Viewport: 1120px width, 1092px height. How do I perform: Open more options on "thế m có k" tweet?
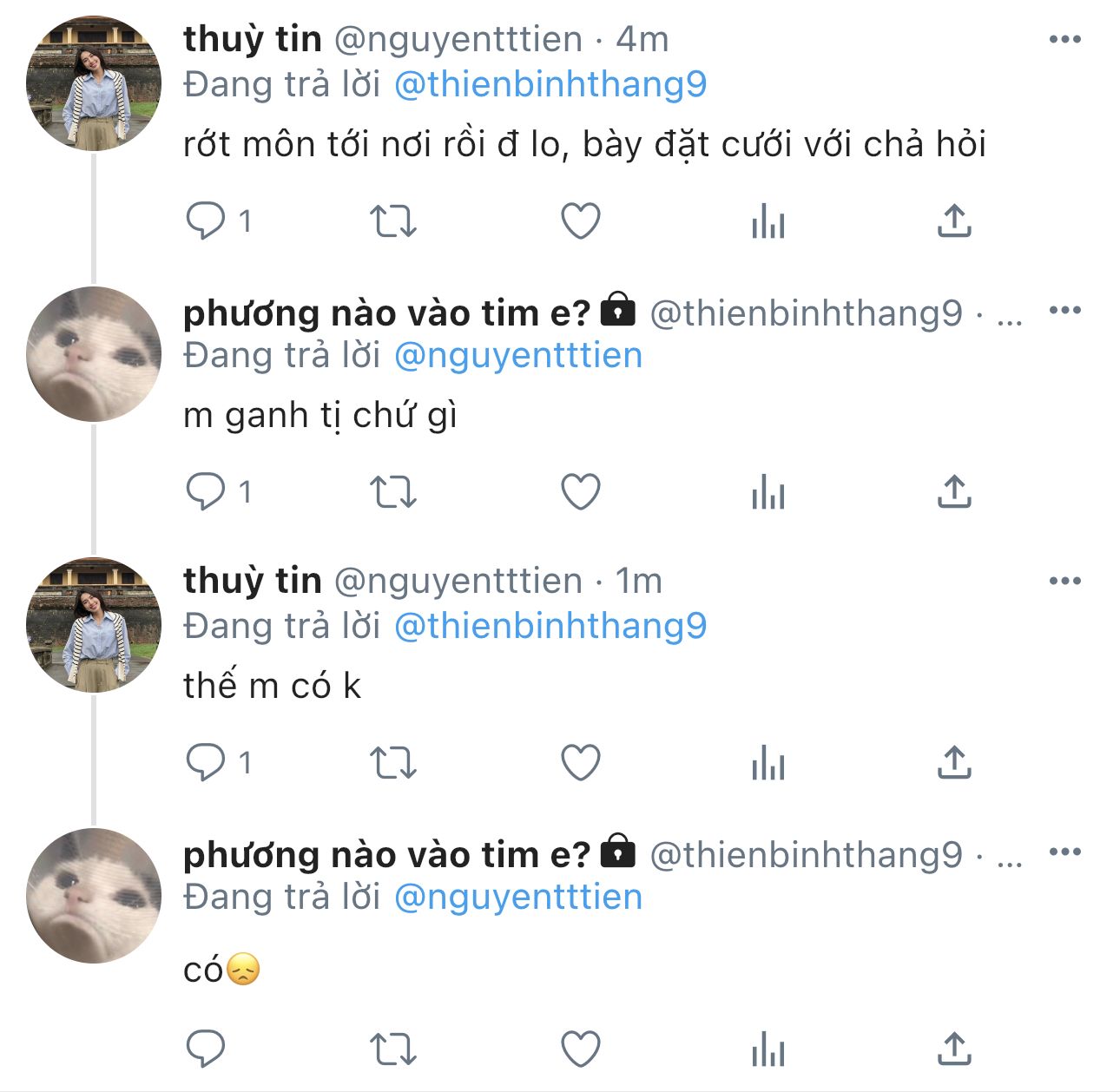pyautogui.click(x=1064, y=582)
